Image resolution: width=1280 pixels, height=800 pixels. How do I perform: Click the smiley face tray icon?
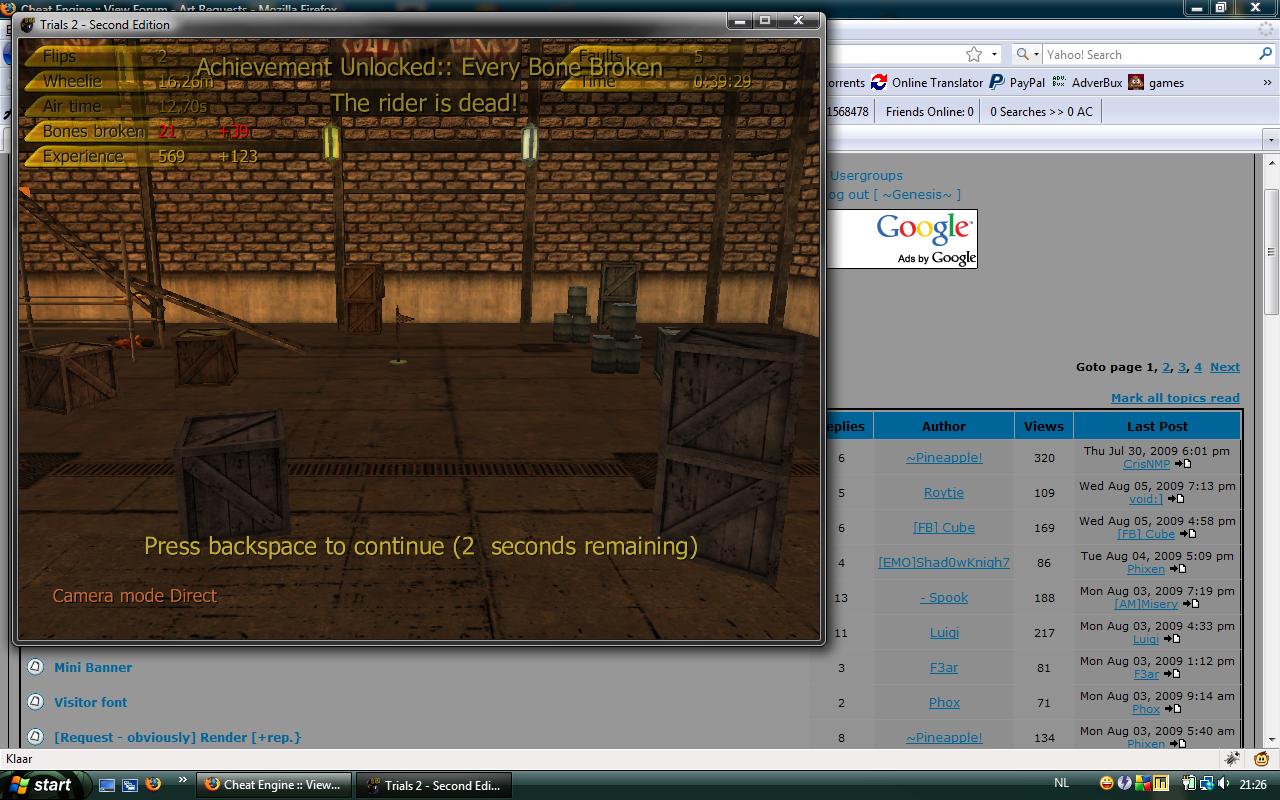tap(1107, 784)
